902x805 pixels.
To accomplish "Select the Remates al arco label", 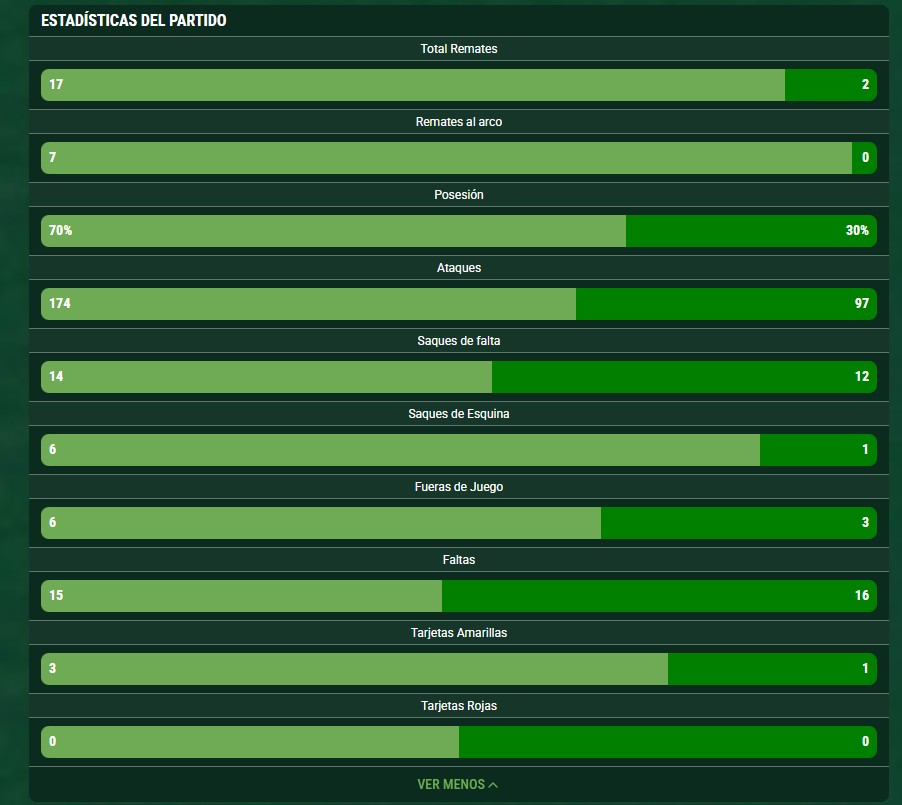I will tap(458, 122).
